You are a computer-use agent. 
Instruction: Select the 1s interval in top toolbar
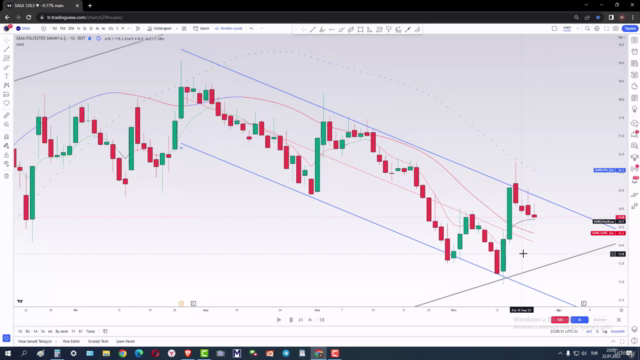tap(78, 29)
